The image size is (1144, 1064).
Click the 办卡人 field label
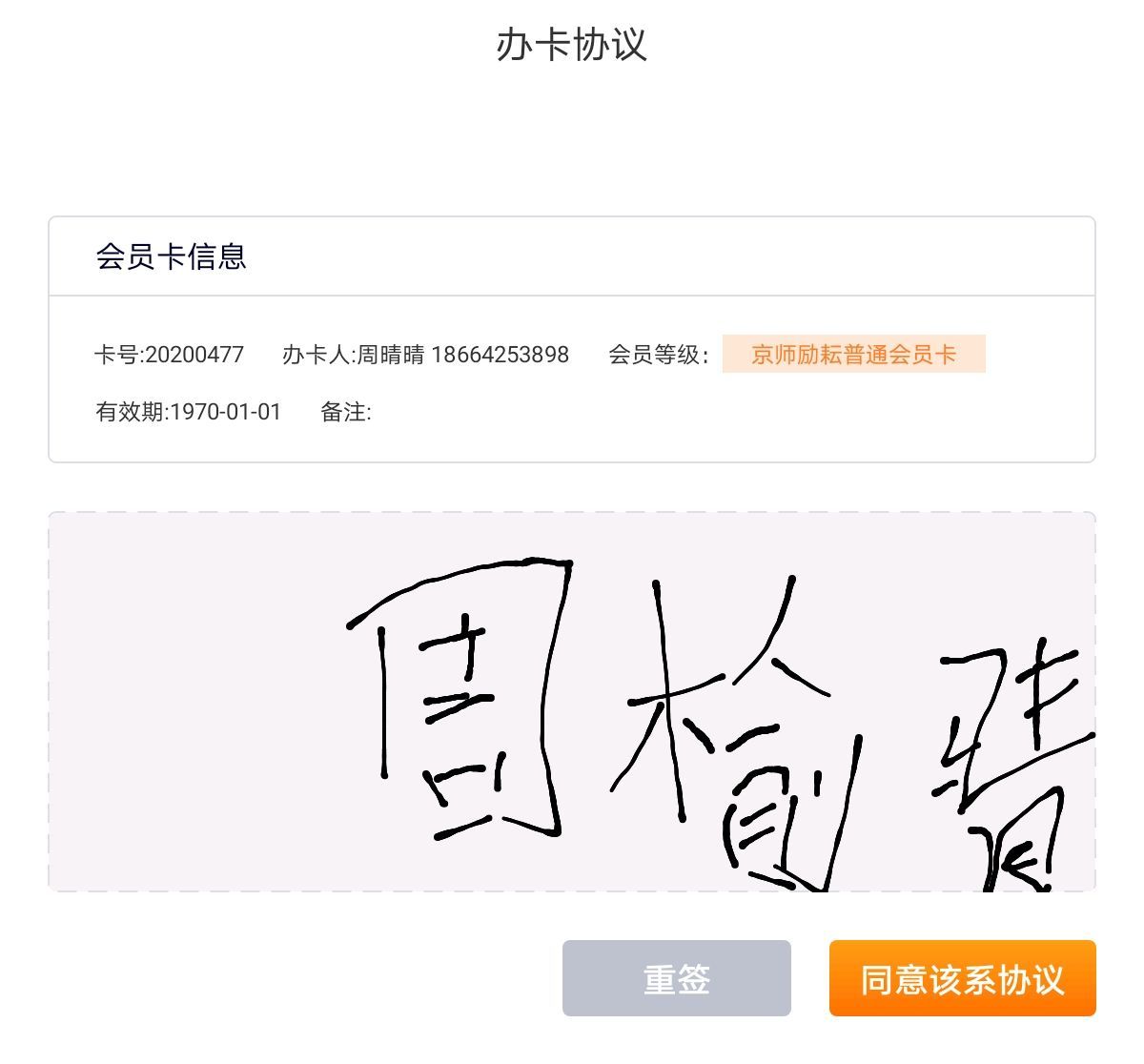pyautogui.click(x=317, y=356)
